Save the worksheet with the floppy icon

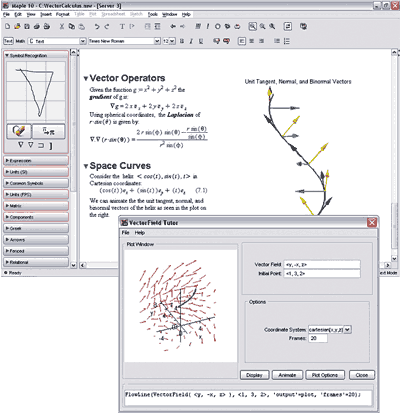[x=27, y=26]
